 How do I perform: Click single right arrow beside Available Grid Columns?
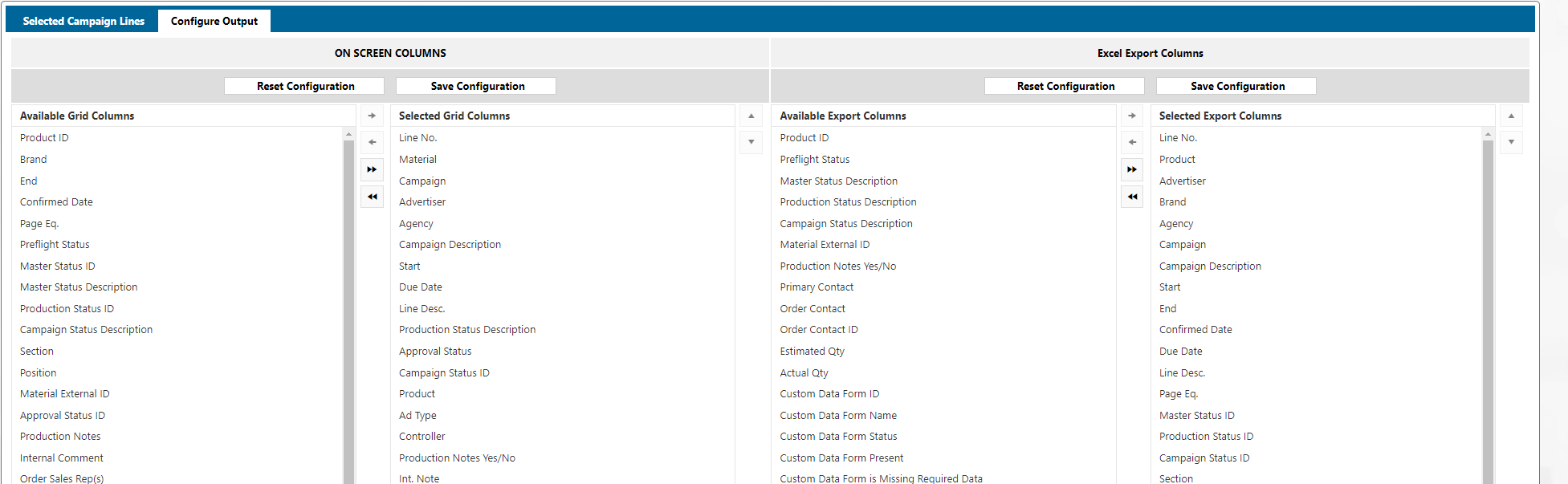click(372, 116)
